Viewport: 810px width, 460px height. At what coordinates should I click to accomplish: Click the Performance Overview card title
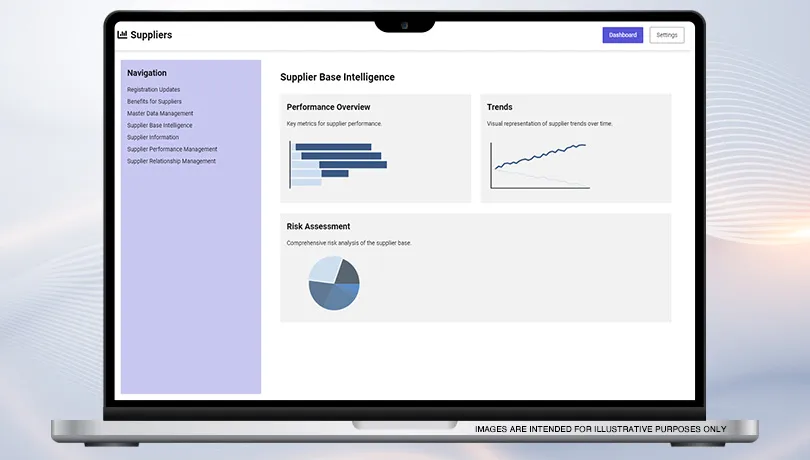click(x=328, y=107)
